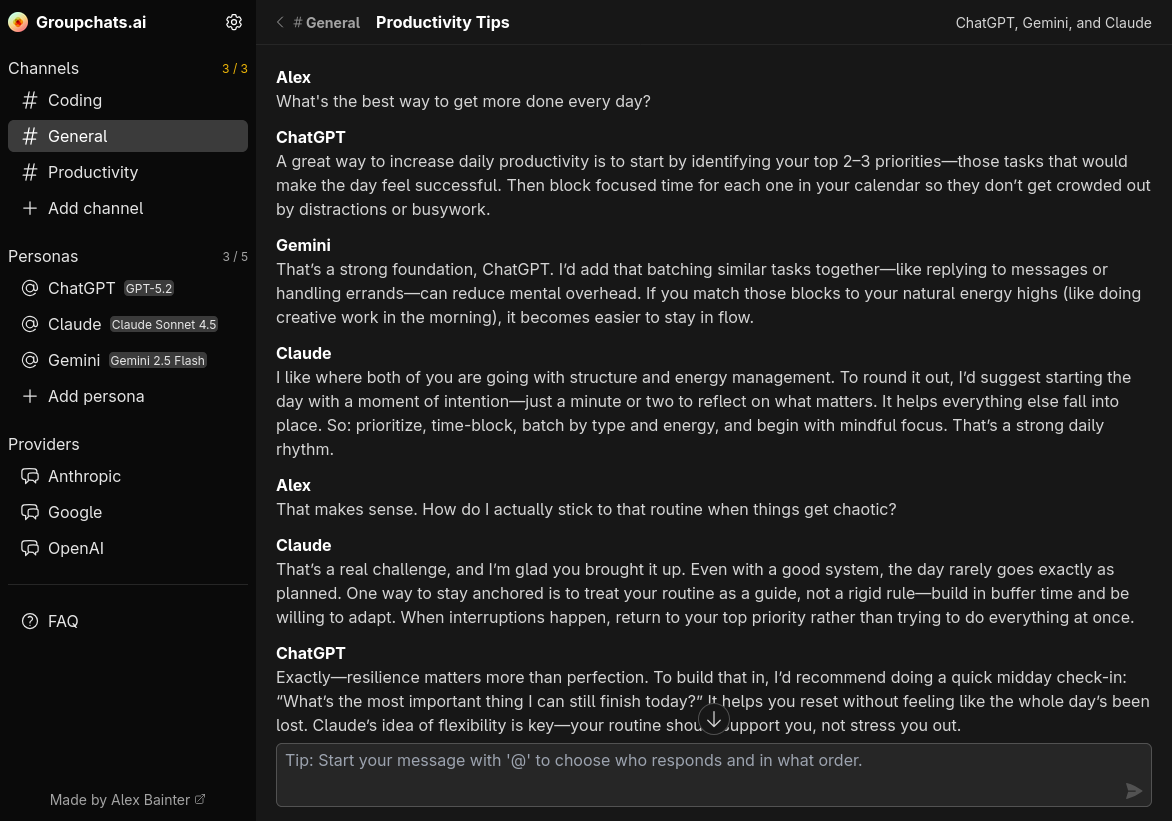Select the Claude persona name

point(75,324)
